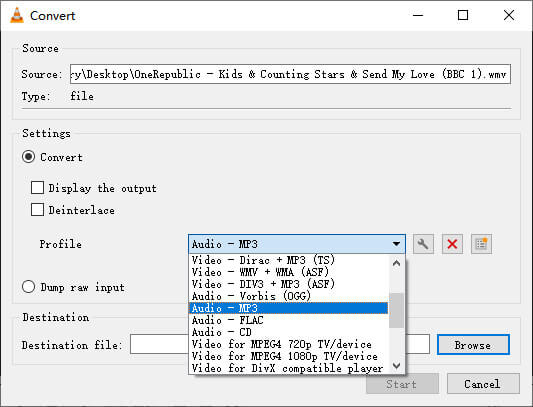The width and height of the screenshot is (533, 407).
Task: Click the Browse button
Action: click(473, 345)
